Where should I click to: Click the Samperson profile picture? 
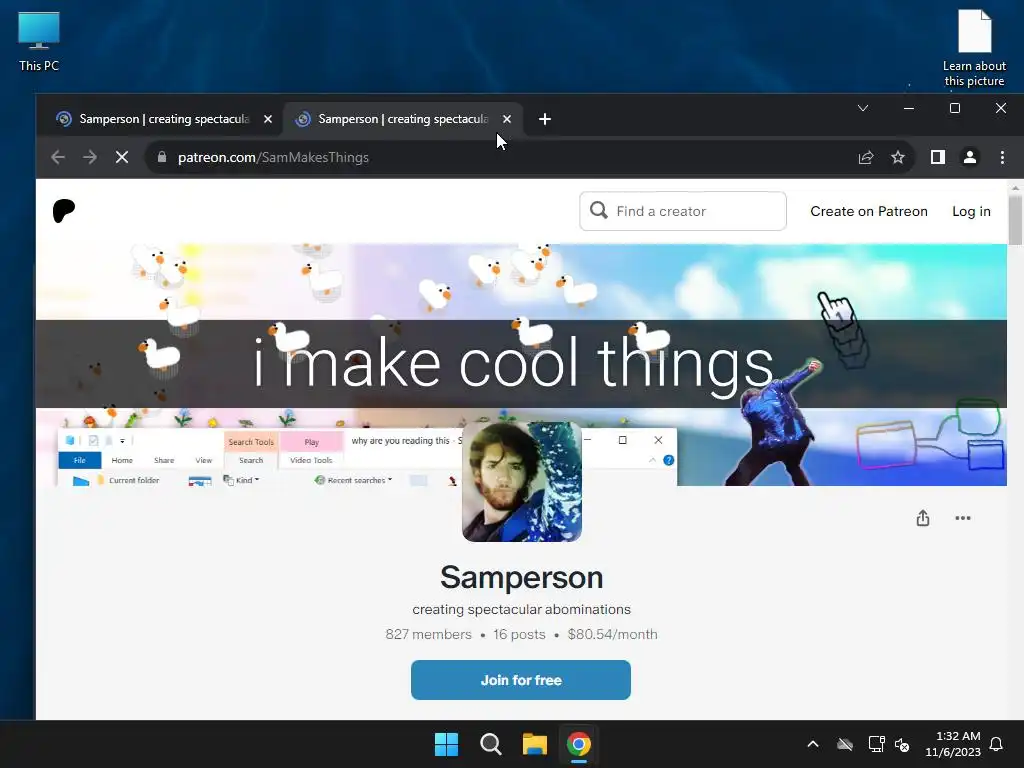pyautogui.click(x=522, y=482)
